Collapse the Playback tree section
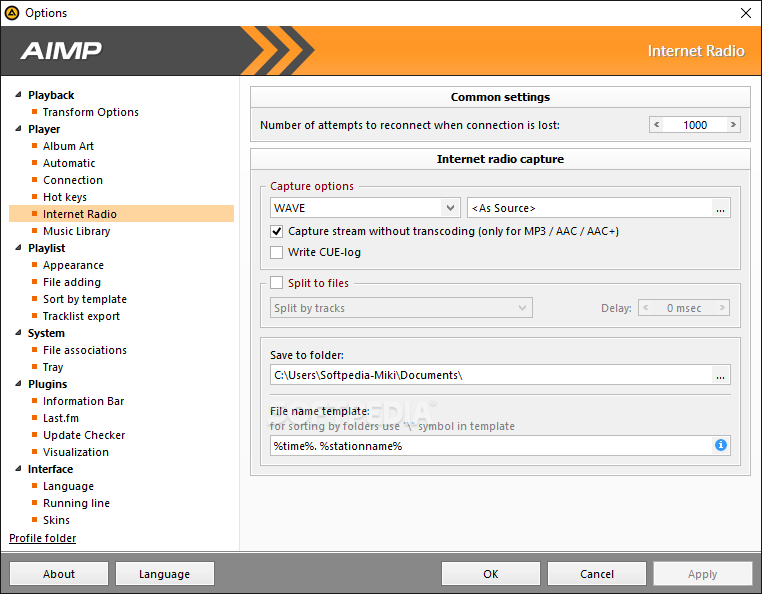Image resolution: width=762 pixels, height=594 pixels. [18, 95]
